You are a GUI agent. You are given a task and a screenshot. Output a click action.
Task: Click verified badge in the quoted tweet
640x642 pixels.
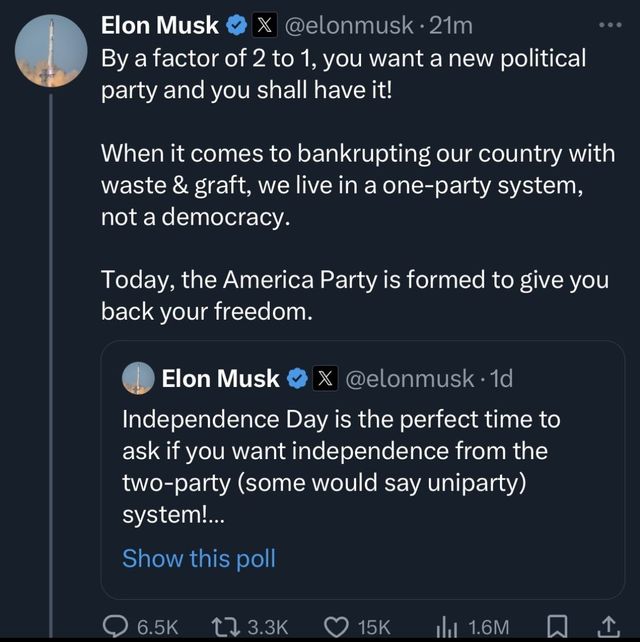tap(297, 378)
